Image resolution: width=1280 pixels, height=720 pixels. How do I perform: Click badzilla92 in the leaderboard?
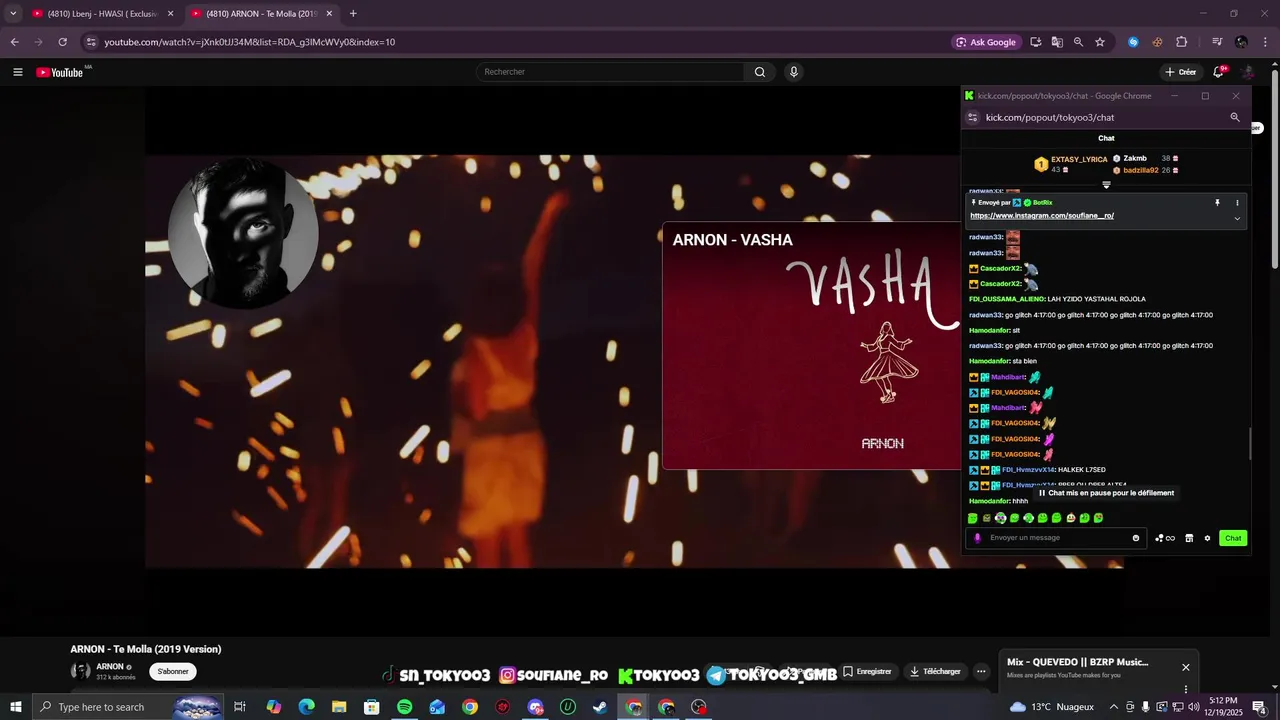[1141, 170]
